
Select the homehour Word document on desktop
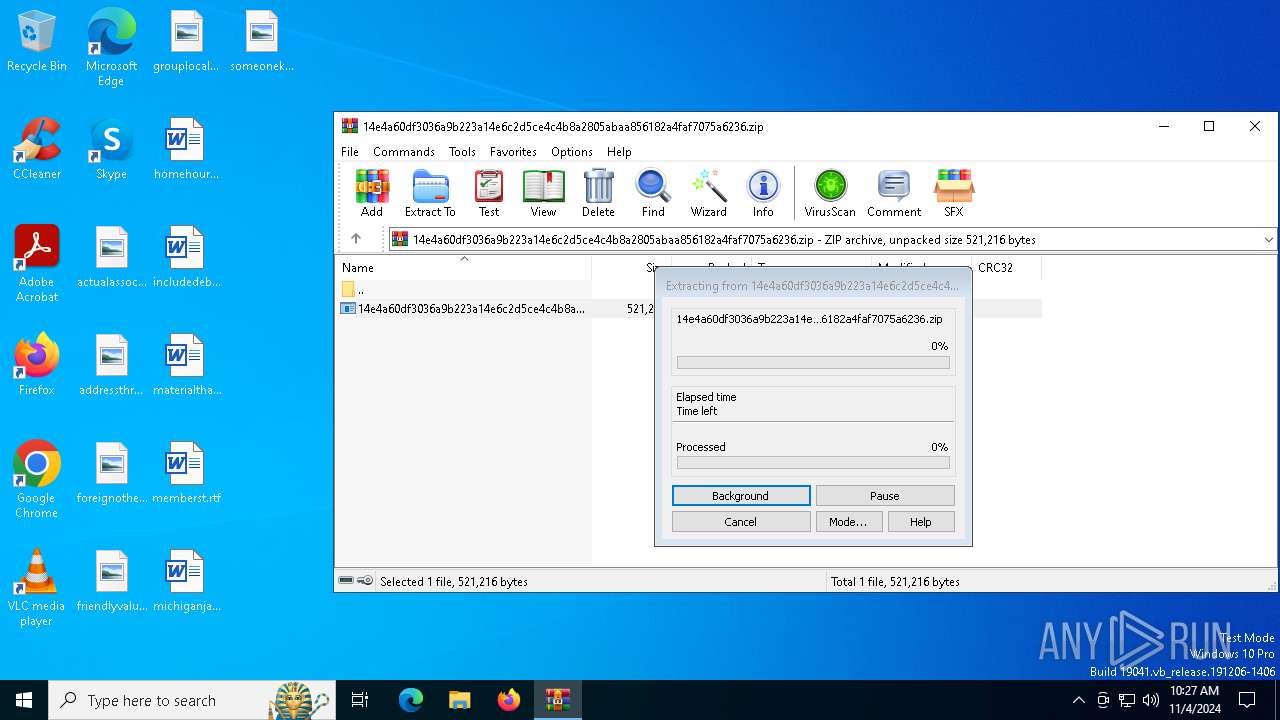tap(186, 149)
